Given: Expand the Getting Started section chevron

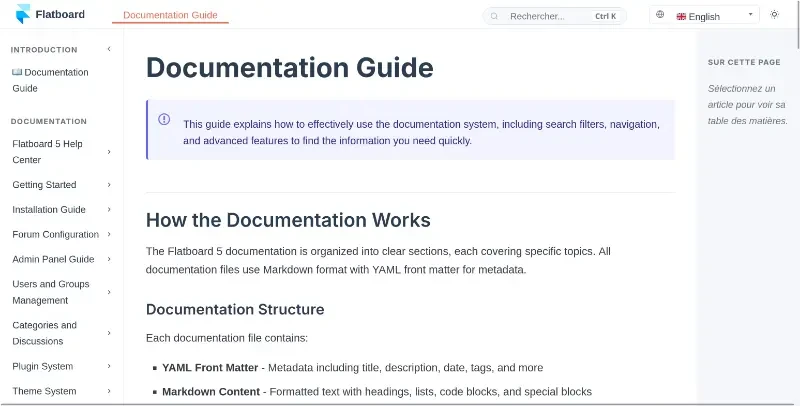Looking at the screenshot, I should (x=108, y=185).
